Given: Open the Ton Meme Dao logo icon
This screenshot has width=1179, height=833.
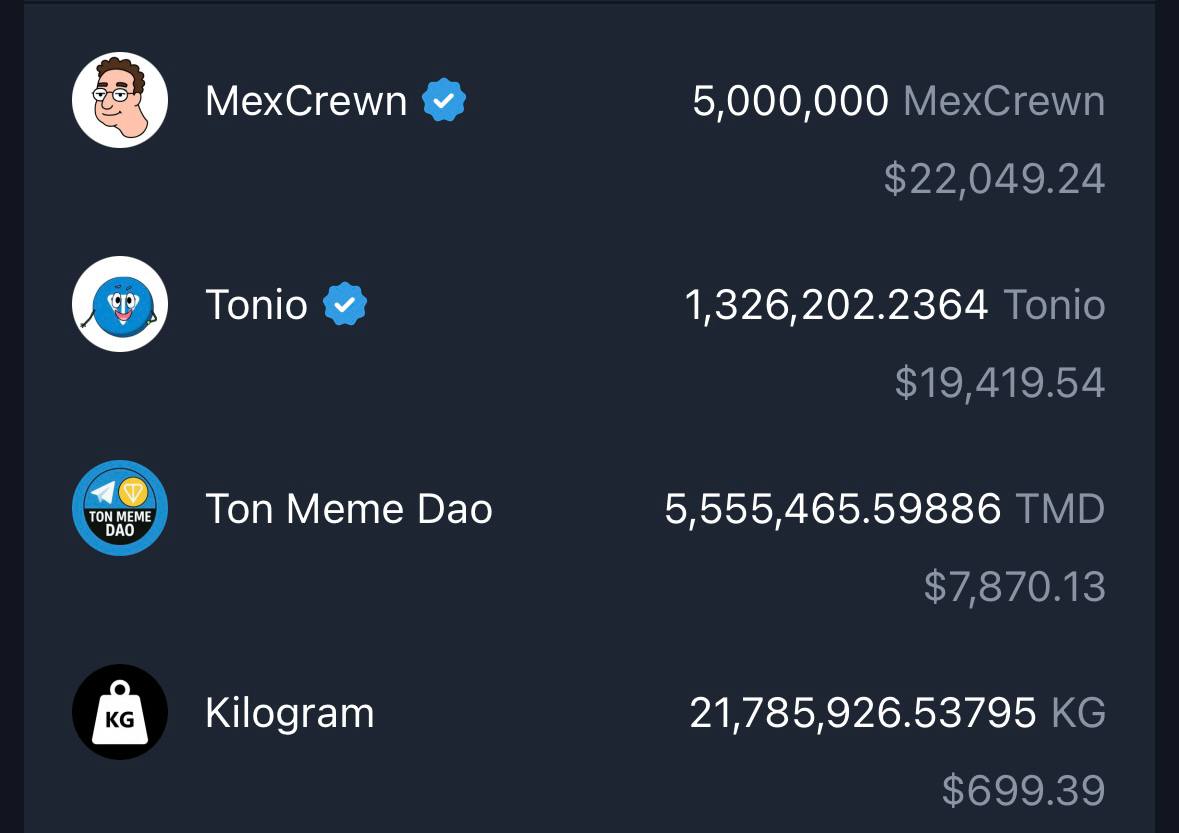Looking at the screenshot, I should click(120, 508).
